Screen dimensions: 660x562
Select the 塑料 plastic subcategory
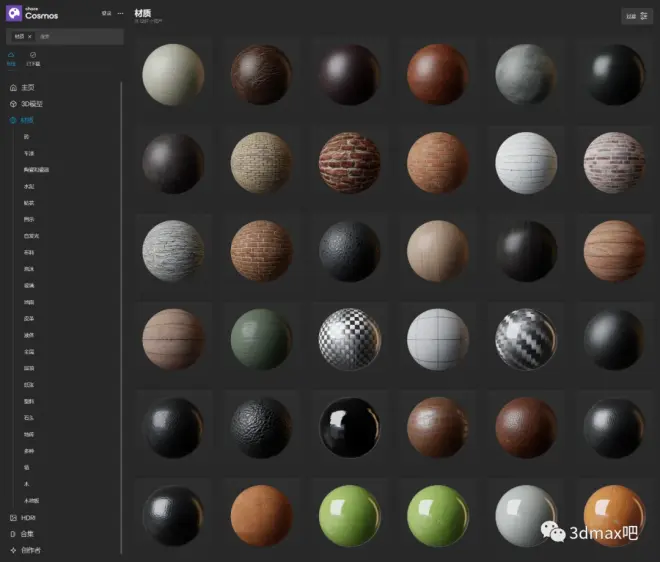(x=29, y=401)
